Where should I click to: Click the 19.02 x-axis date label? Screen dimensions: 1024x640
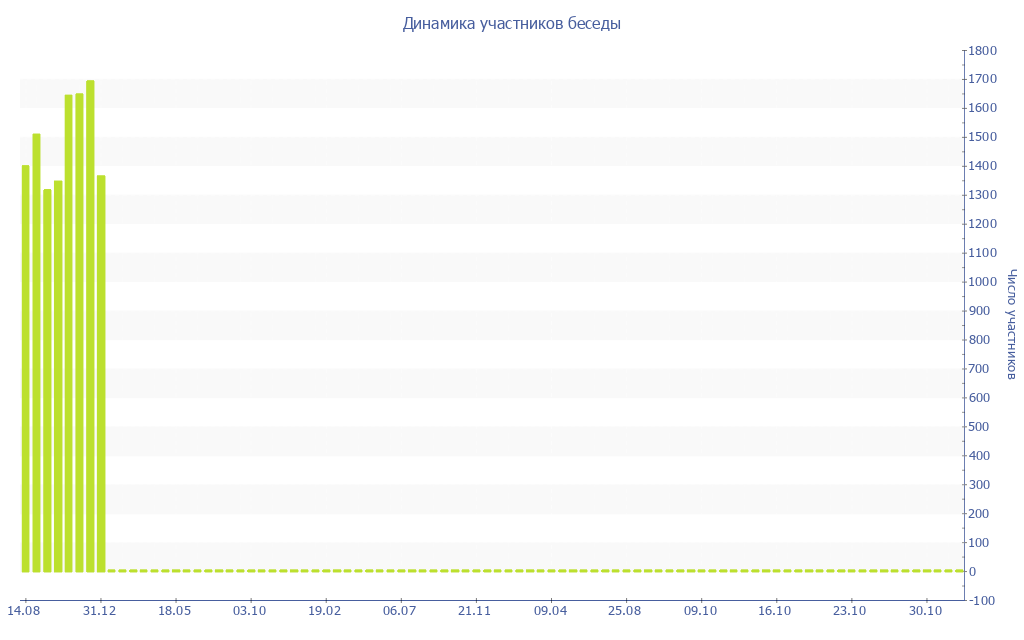(325, 611)
